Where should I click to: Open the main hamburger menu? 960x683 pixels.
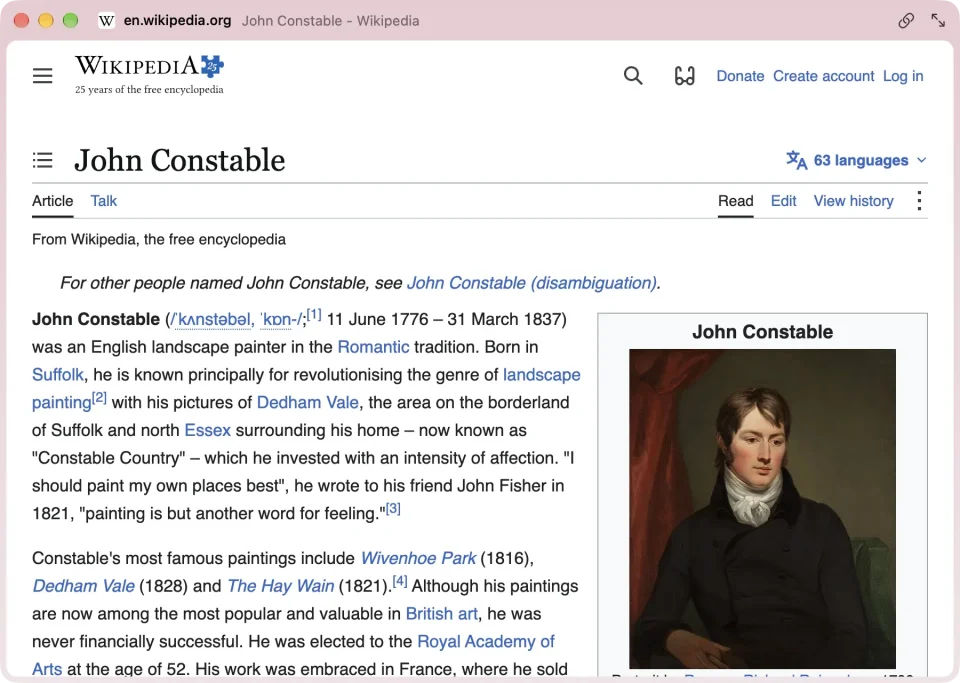click(42, 76)
